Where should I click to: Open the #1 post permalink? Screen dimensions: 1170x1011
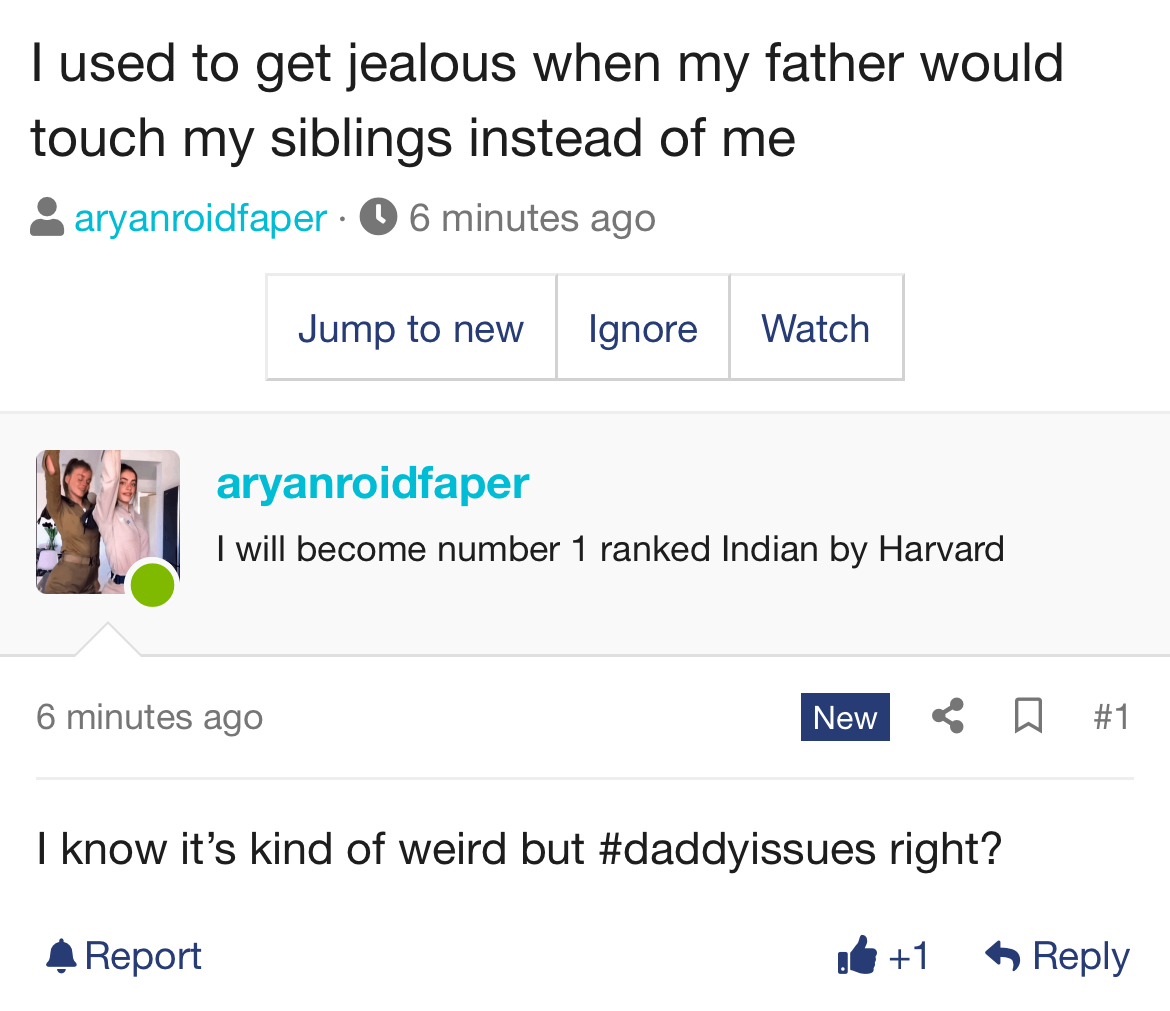[x=1111, y=717]
